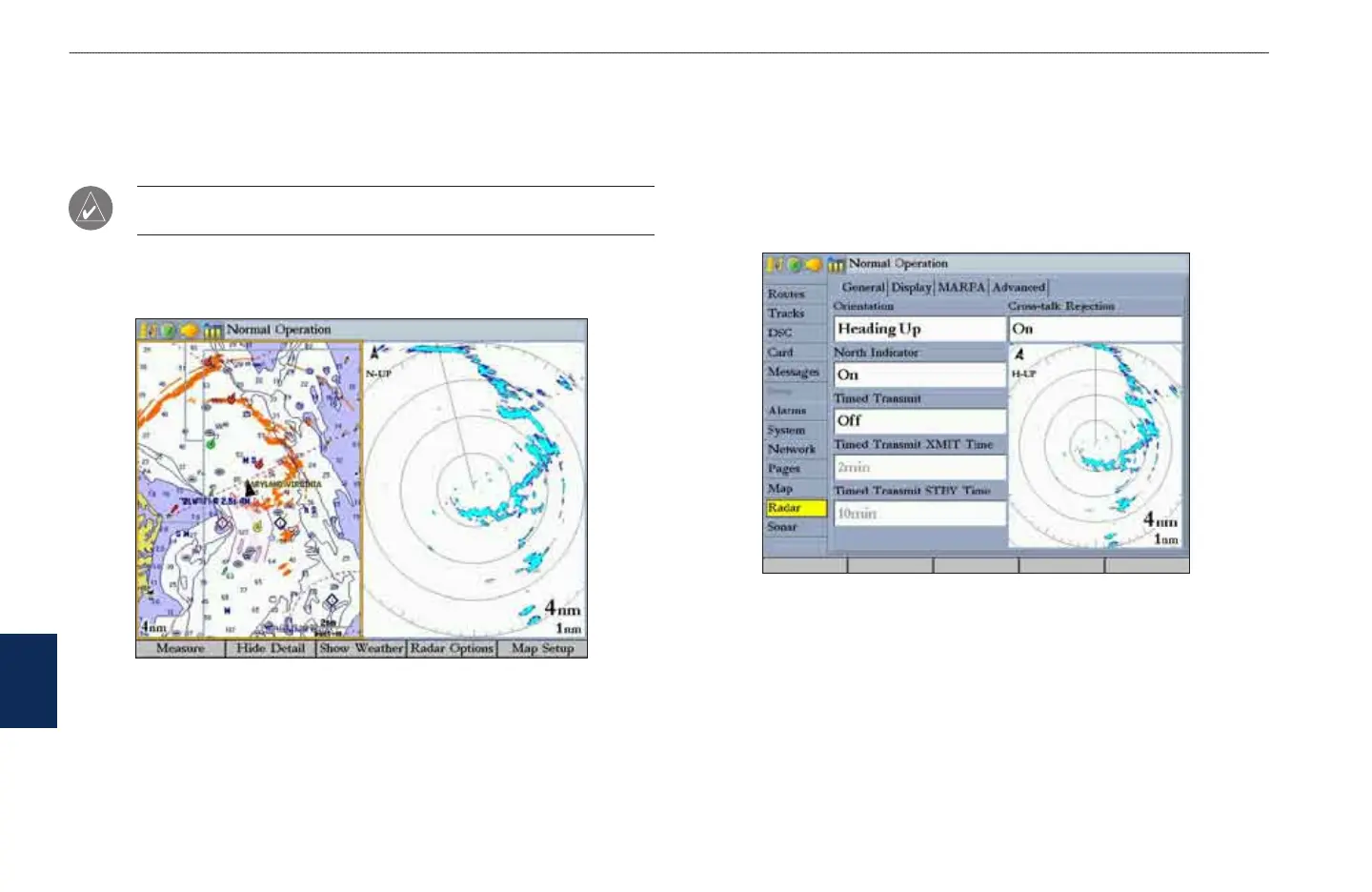Image resolution: width=1372 pixels, height=892 pixels.
Task: Click green status icon in left screenshot status bar
Action: pos(168,330)
